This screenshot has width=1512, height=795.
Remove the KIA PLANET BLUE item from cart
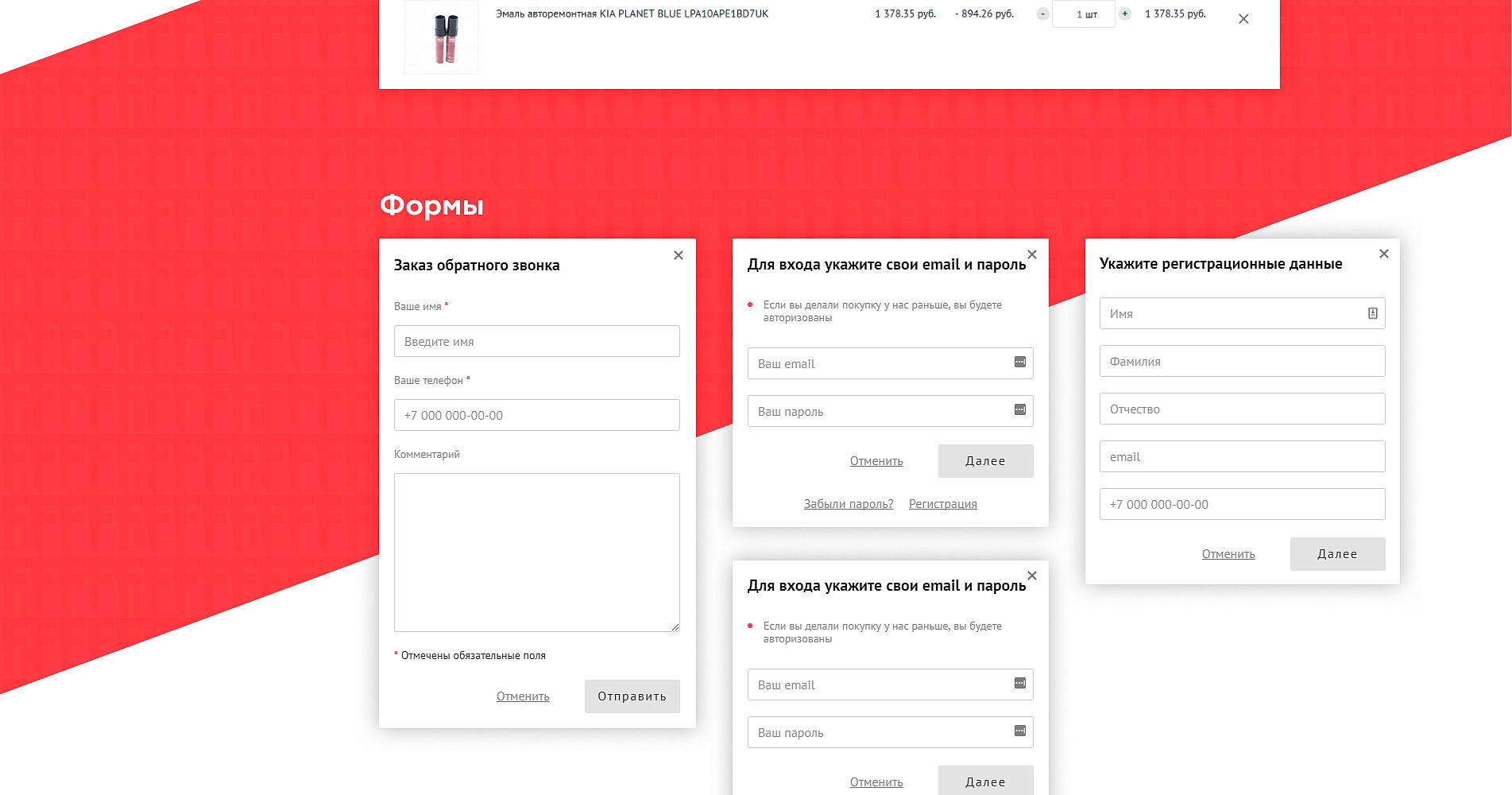point(1243,19)
